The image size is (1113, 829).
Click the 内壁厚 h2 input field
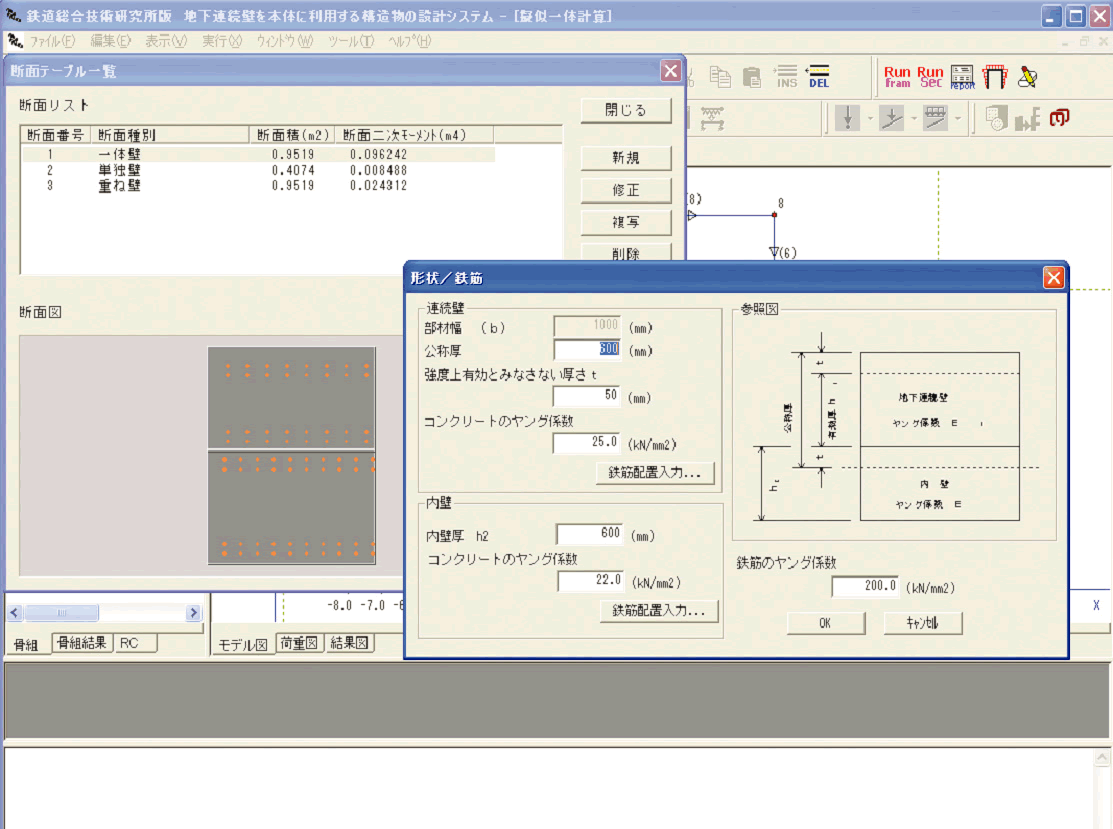590,535
